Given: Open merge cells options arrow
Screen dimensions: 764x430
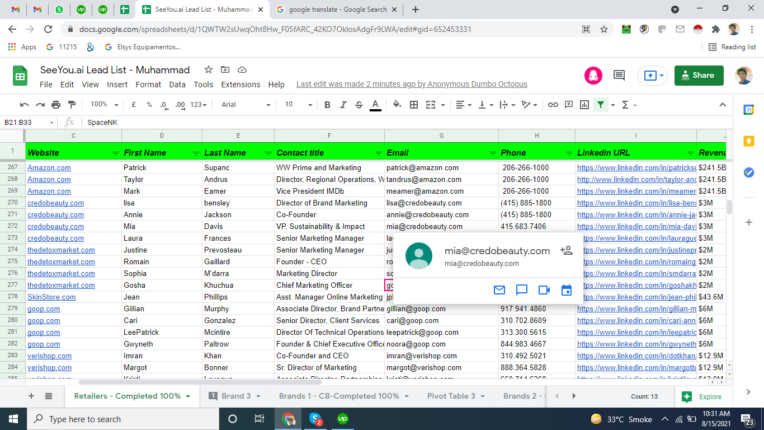Looking at the screenshot, I should click(442, 105).
